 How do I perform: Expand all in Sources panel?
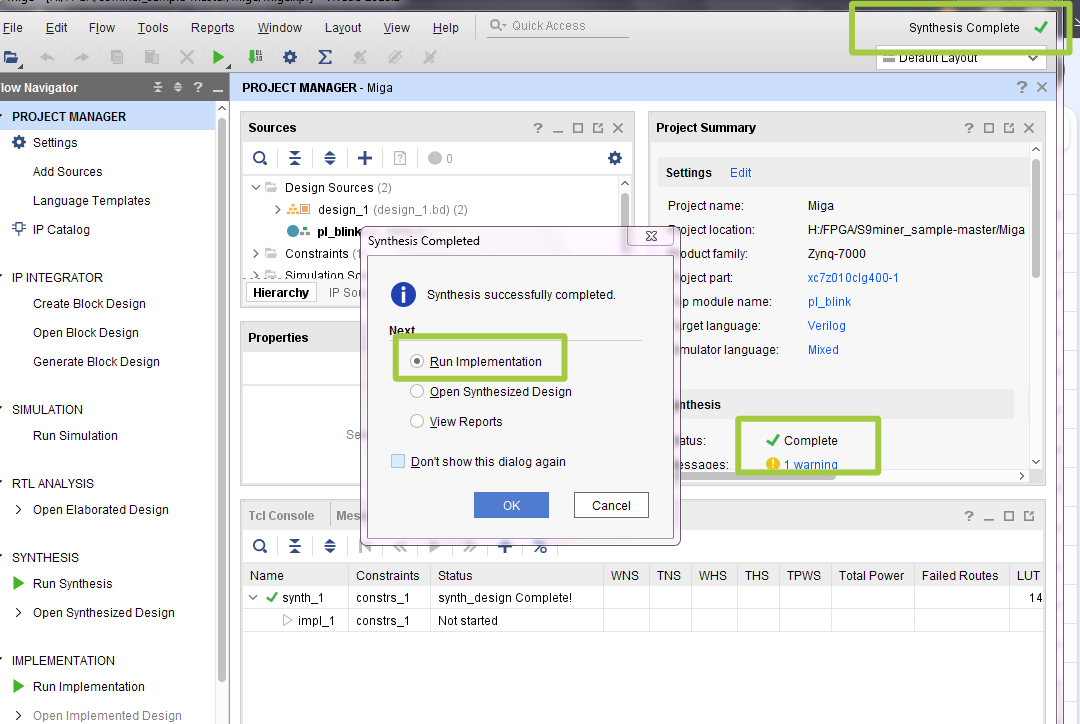pos(330,158)
